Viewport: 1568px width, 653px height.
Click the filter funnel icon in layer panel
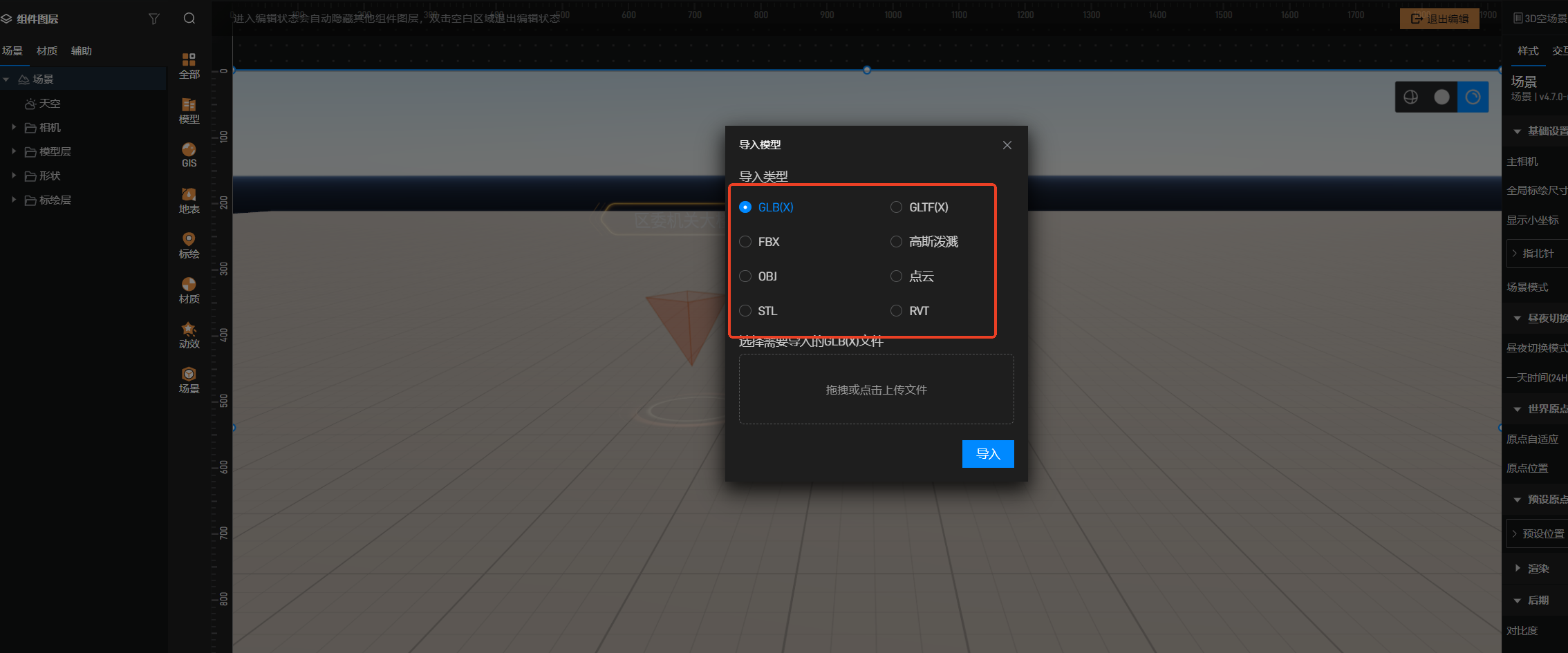pyautogui.click(x=154, y=19)
